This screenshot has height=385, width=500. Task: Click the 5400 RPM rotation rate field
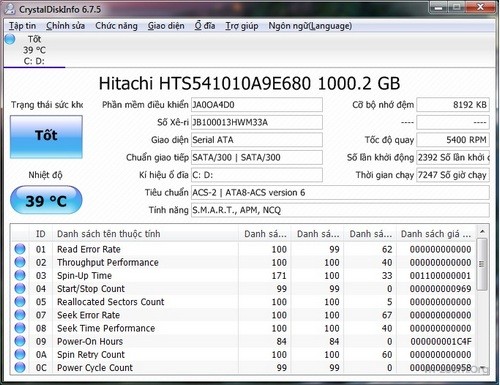tap(453, 140)
